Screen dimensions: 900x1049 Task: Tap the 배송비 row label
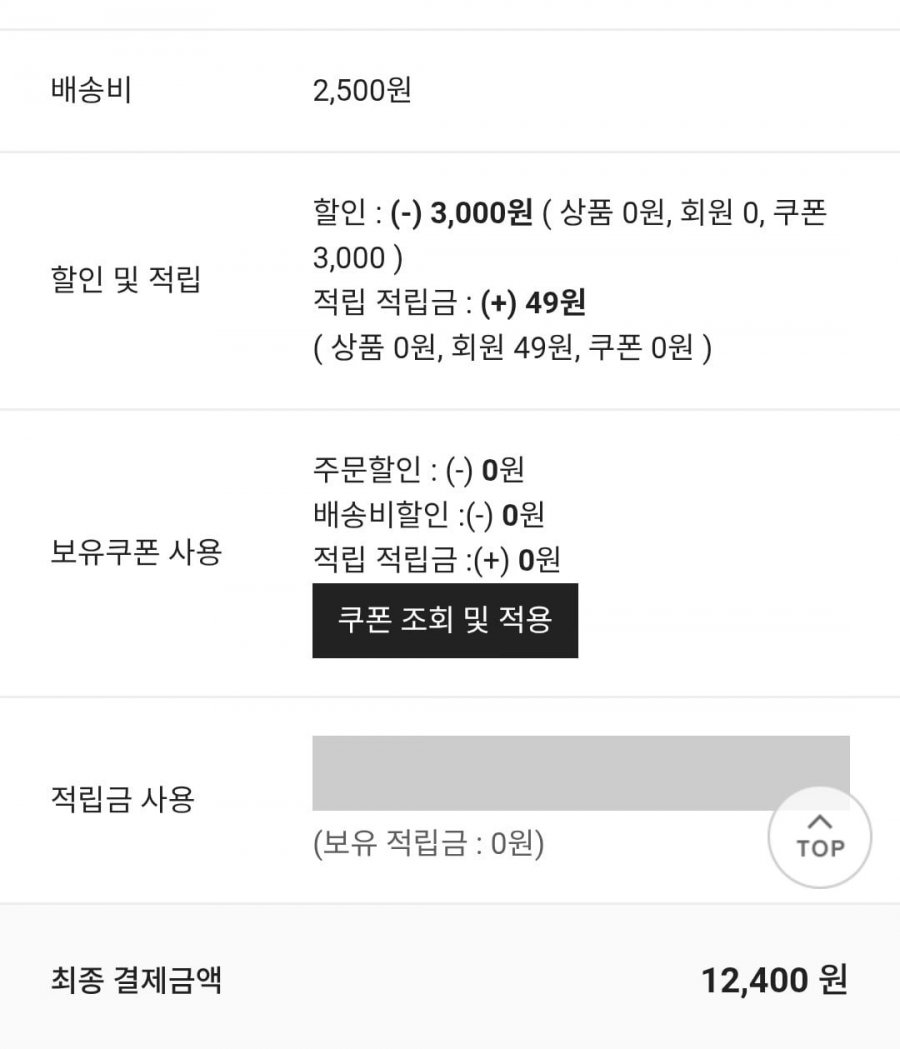pyautogui.click(x=91, y=91)
